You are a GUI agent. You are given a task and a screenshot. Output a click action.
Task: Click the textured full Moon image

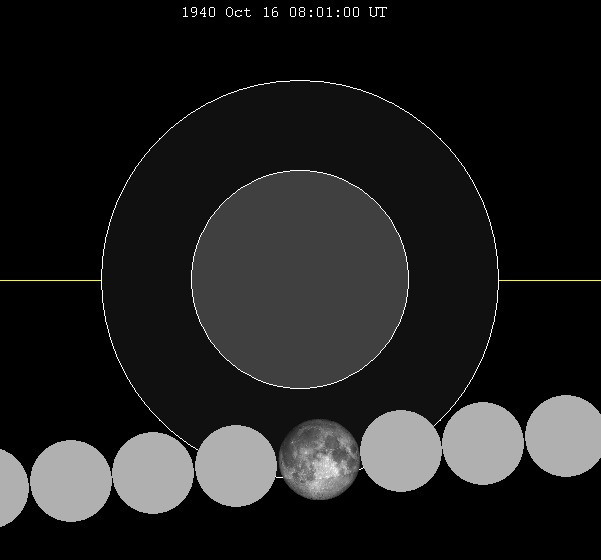[x=319, y=459]
